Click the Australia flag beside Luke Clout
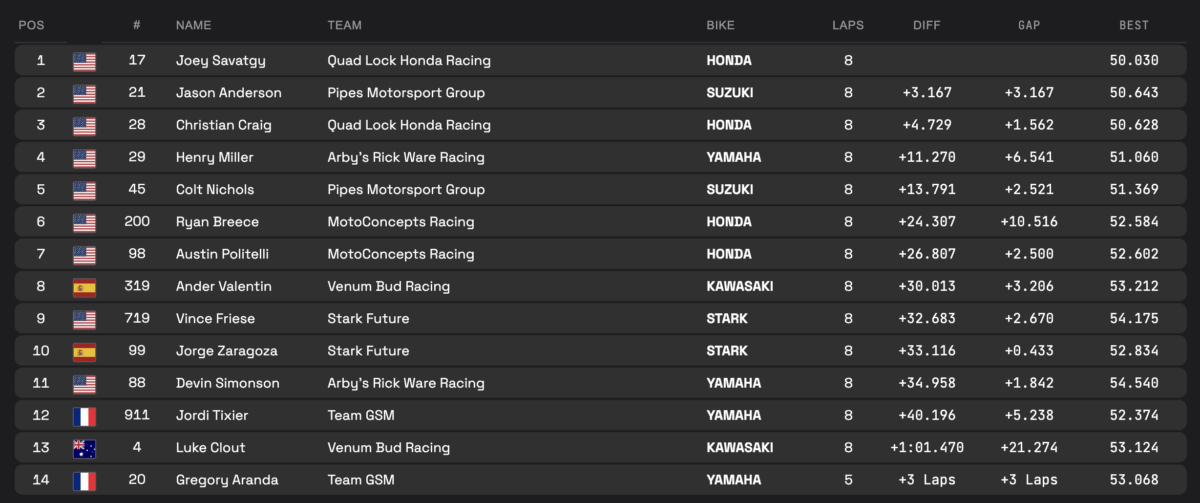1200x503 pixels. [x=84, y=448]
